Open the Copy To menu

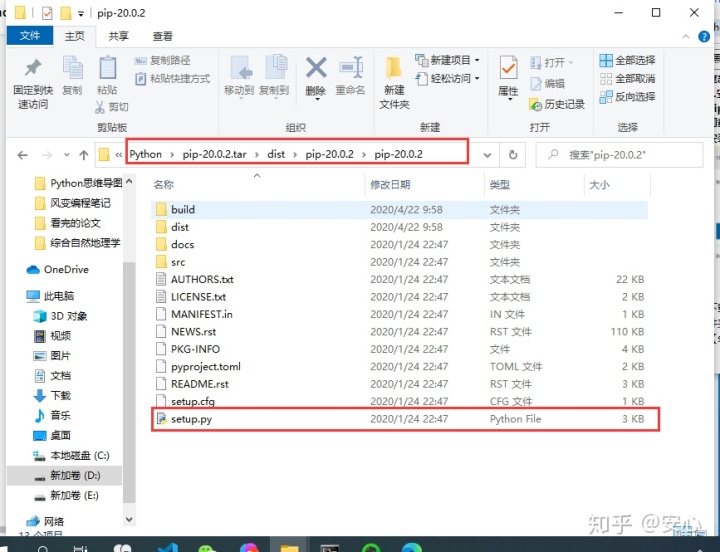[x=274, y=76]
